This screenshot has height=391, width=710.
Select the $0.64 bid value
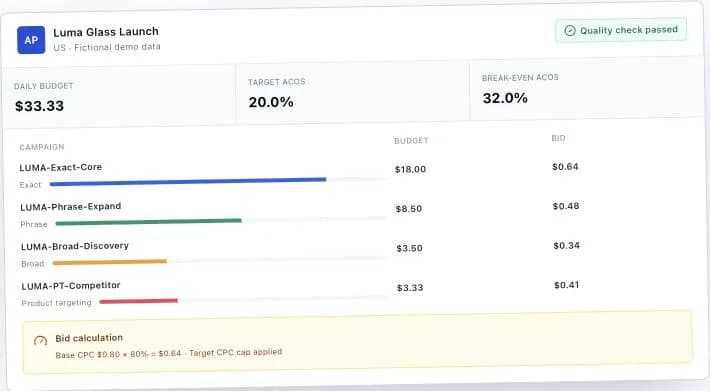click(565, 167)
